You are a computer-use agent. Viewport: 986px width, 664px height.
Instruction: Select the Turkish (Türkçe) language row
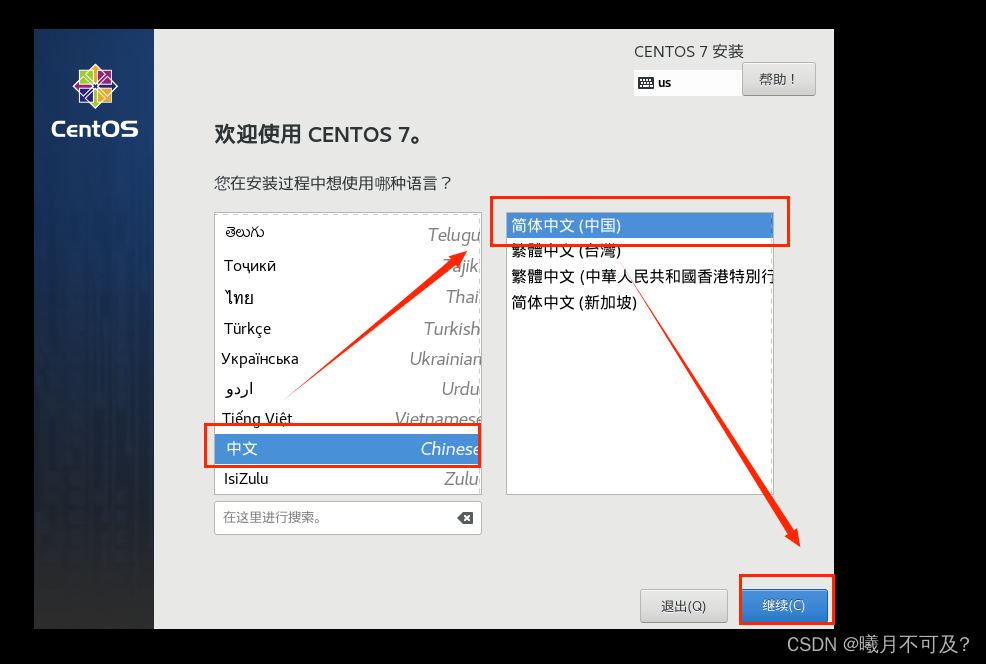(x=348, y=328)
